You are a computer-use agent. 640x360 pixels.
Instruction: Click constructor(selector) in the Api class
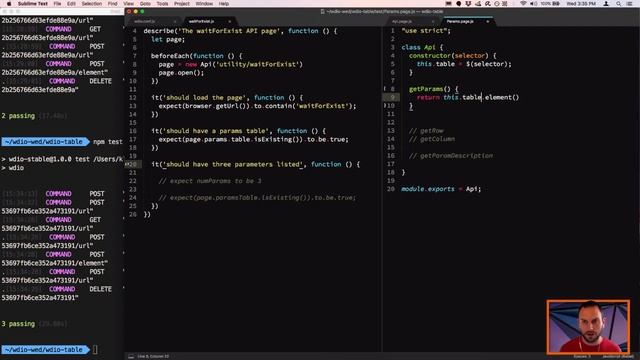click(449, 56)
